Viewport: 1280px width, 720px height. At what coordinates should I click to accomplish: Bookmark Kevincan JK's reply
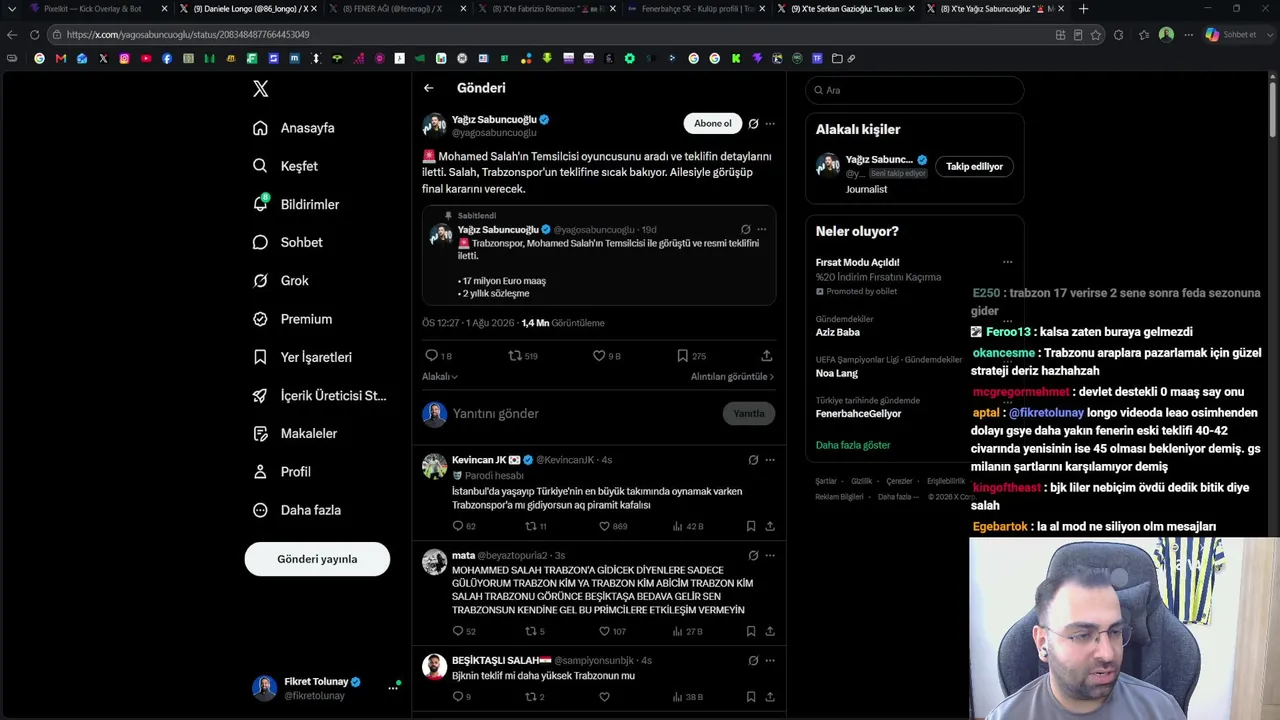tap(751, 526)
